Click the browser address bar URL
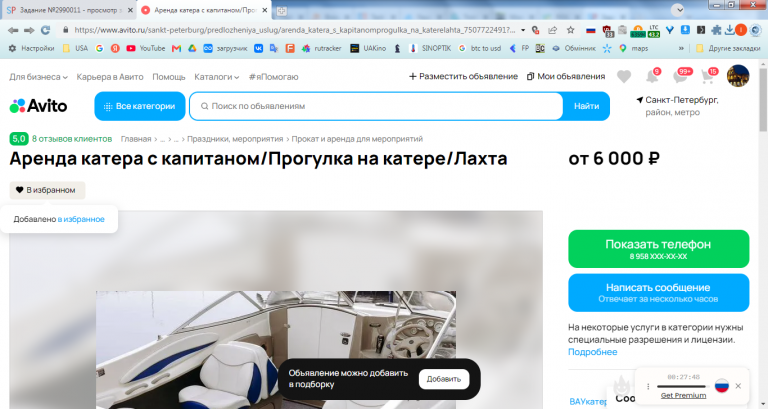 point(294,30)
